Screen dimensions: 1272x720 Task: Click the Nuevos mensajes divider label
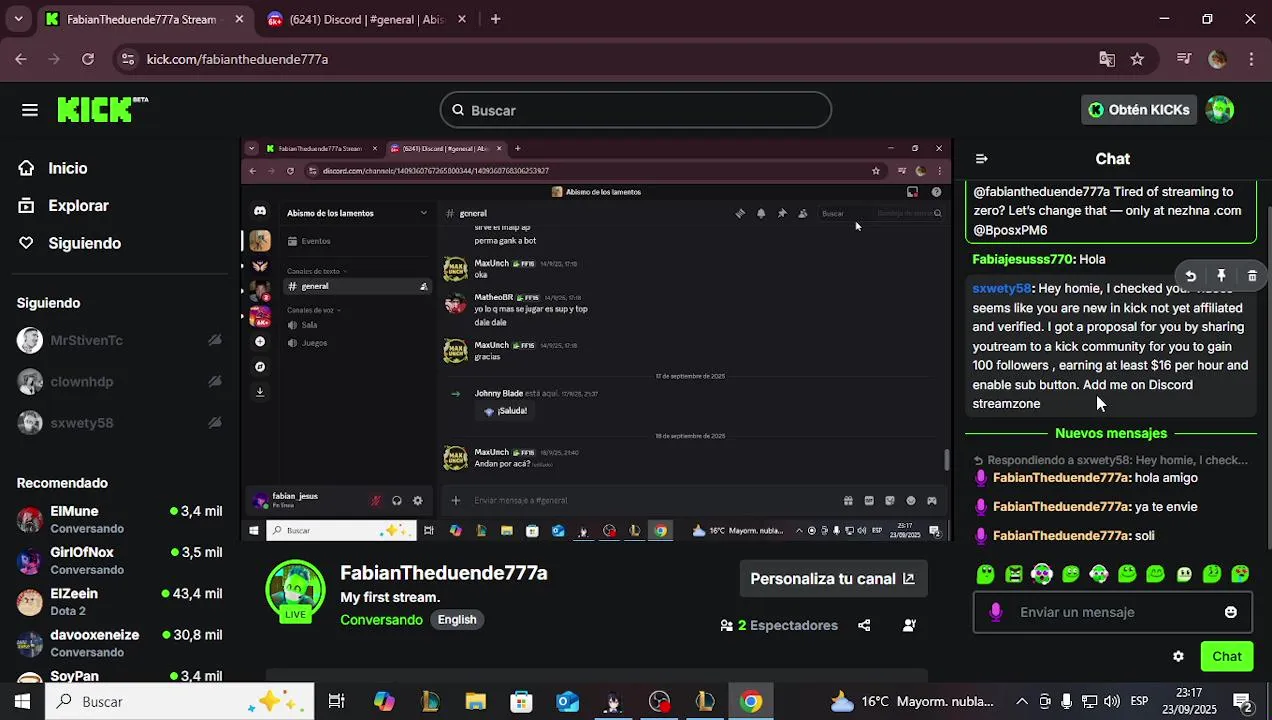[1111, 434]
